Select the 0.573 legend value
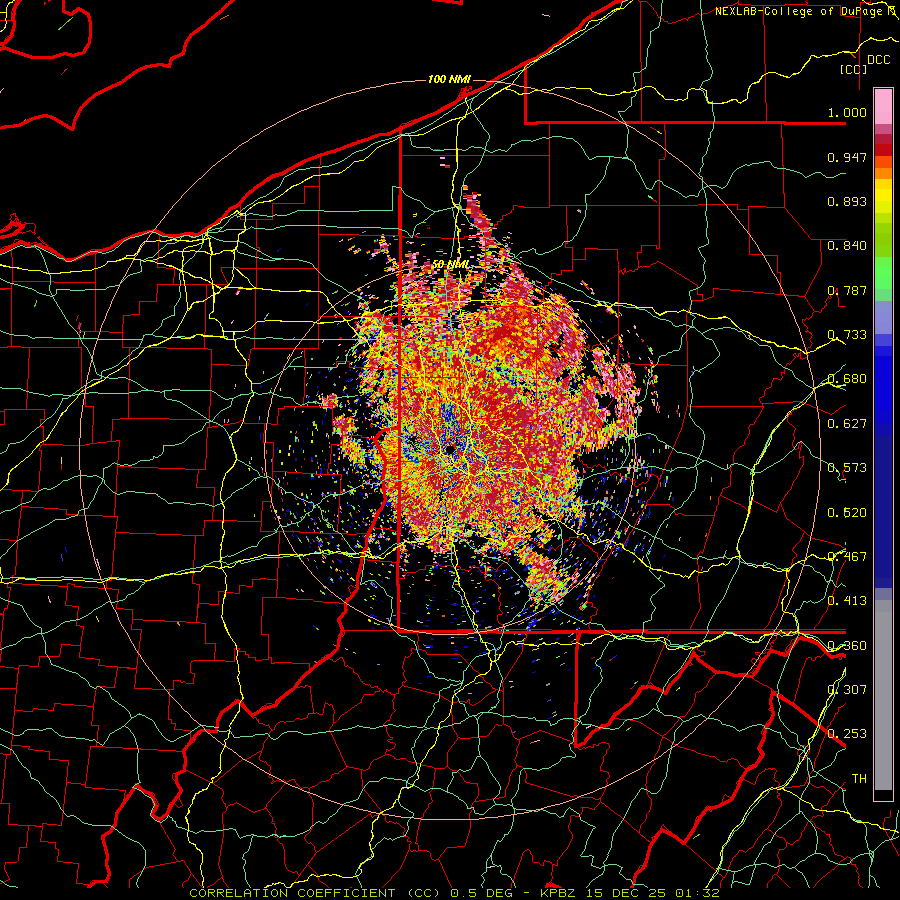The width and height of the screenshot is (900, 900). [847, 468]
